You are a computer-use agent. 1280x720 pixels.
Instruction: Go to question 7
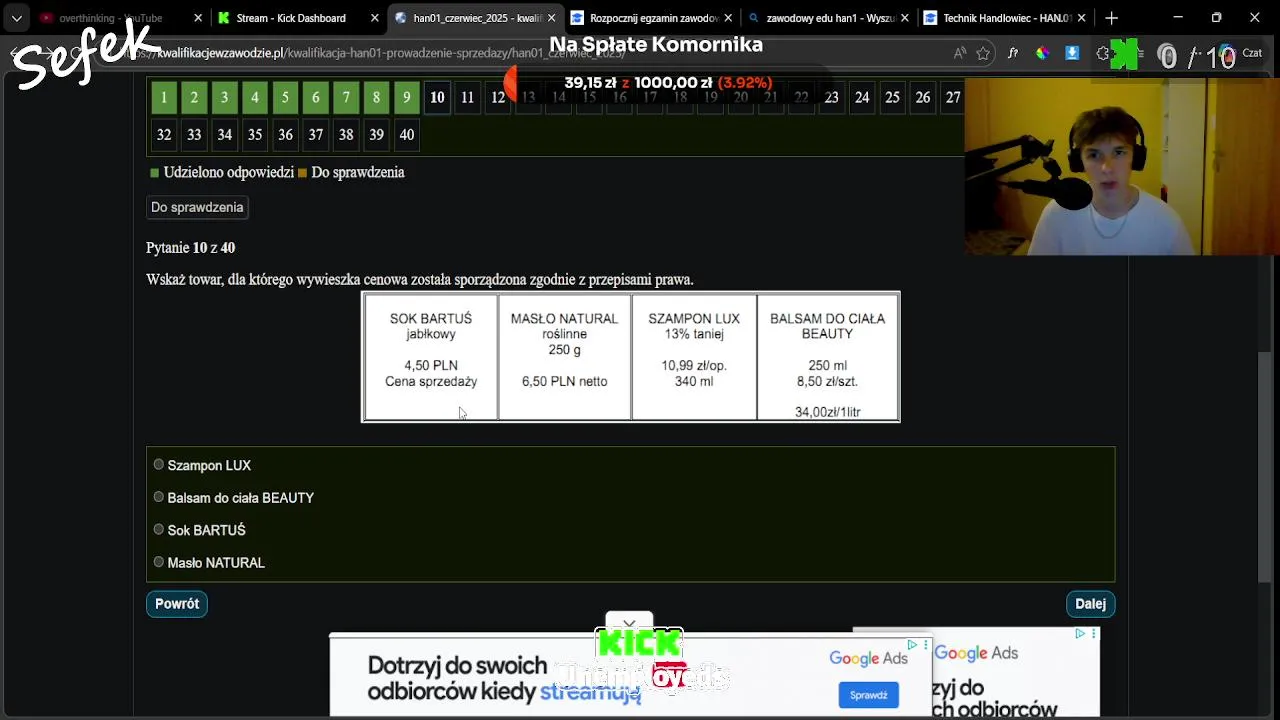coord(346,97)
